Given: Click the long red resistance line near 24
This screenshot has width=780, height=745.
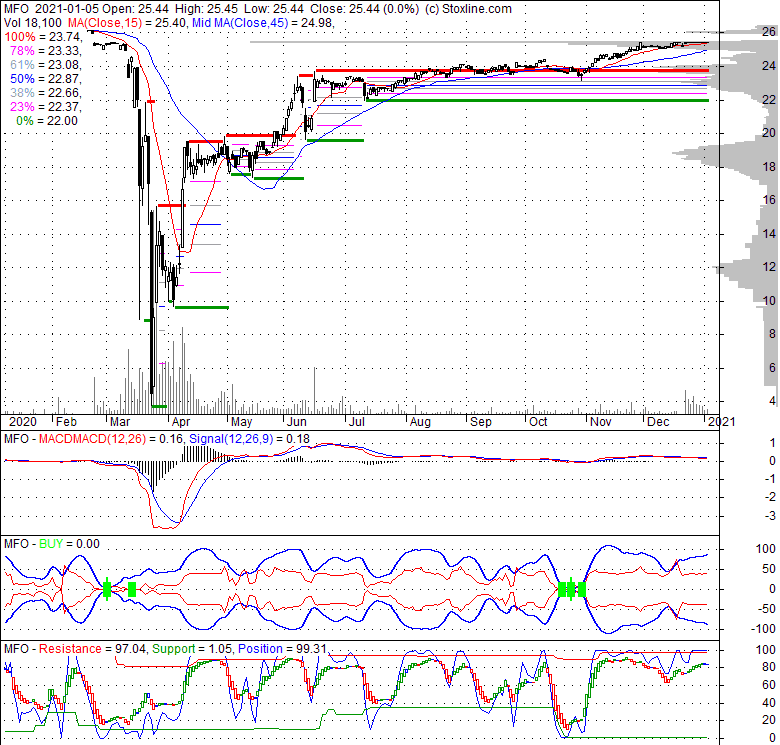Looking at the screenshot, I should (x=512, y=70).
